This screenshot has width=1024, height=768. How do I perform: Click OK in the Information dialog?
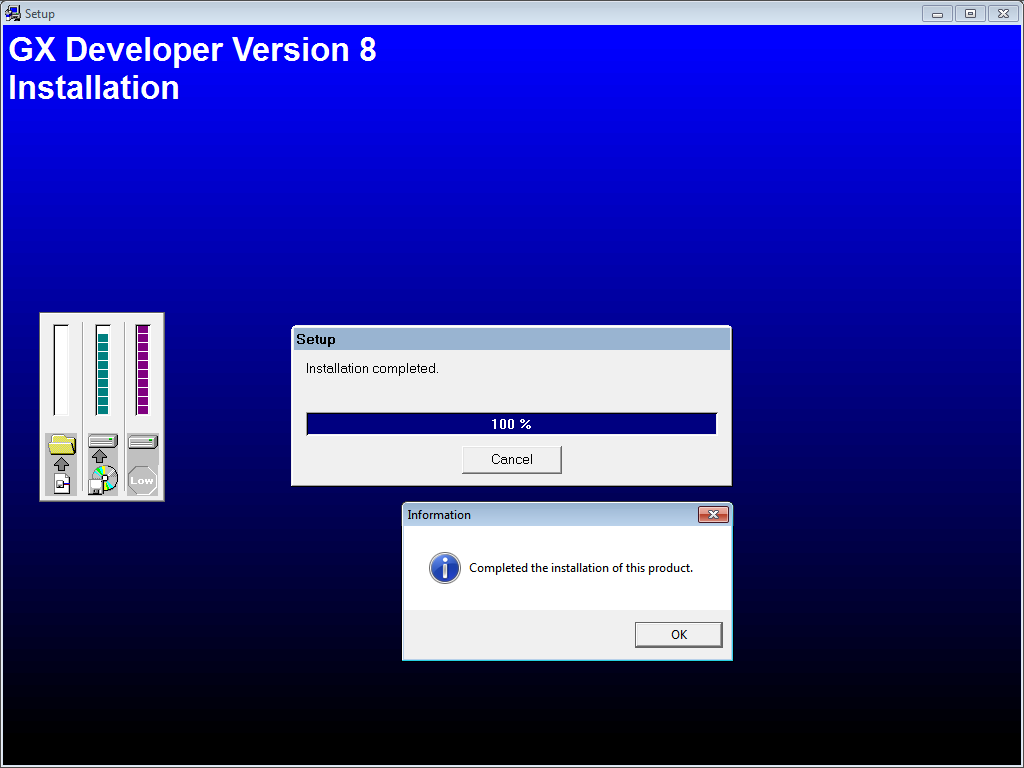point(679,634)
